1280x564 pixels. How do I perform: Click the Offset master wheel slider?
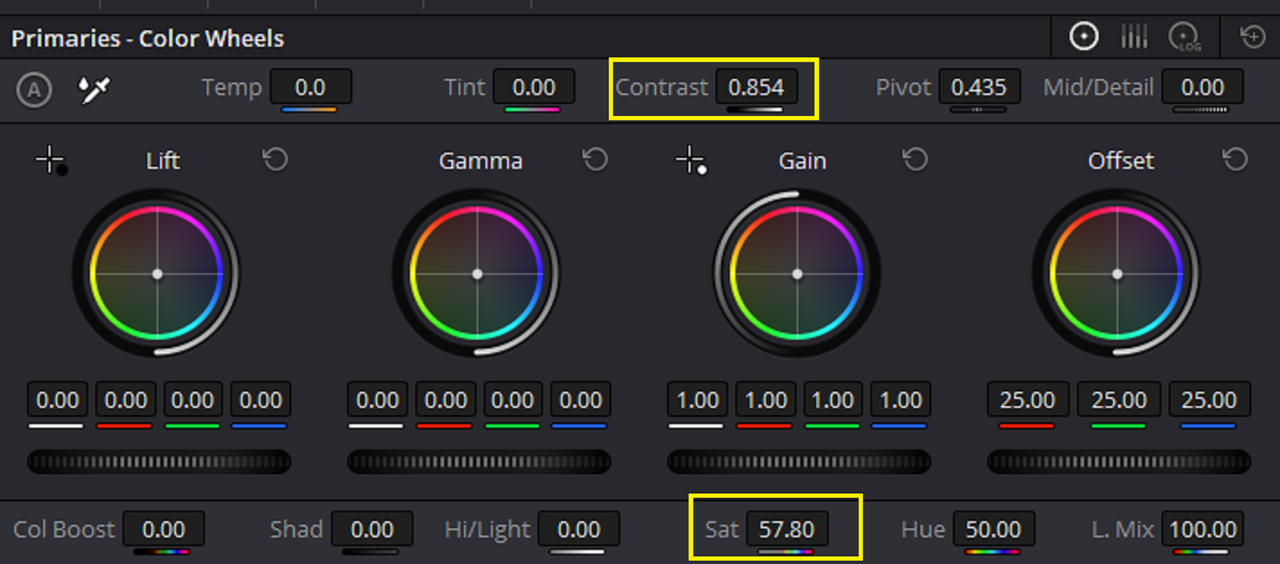[x=1119, y=461]
